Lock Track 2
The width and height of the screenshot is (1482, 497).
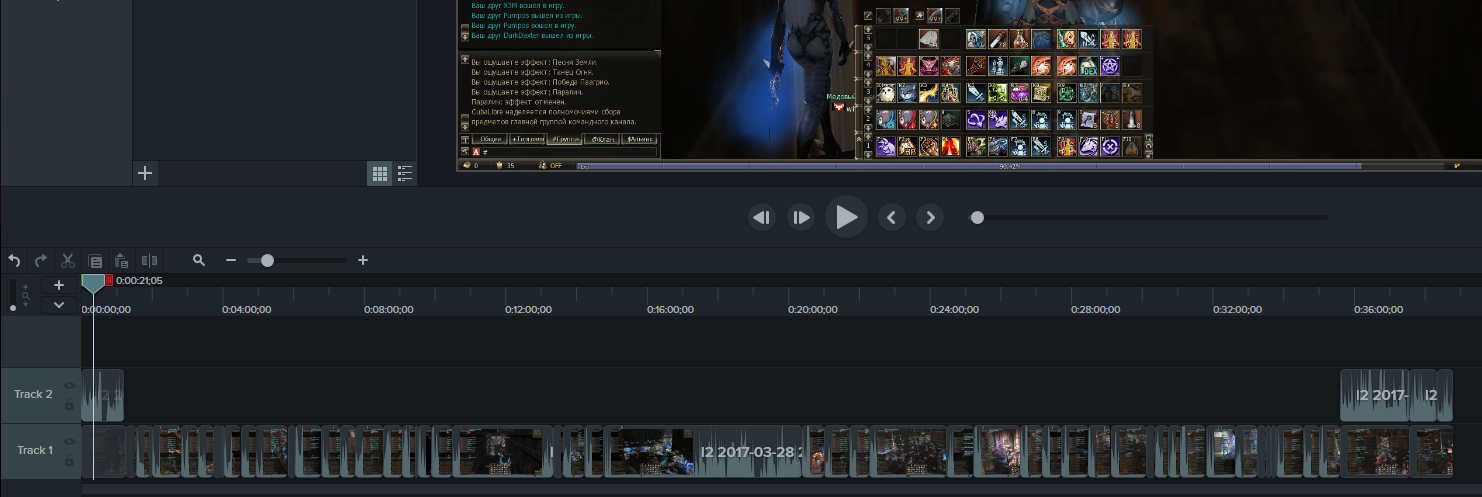(69, 405)
